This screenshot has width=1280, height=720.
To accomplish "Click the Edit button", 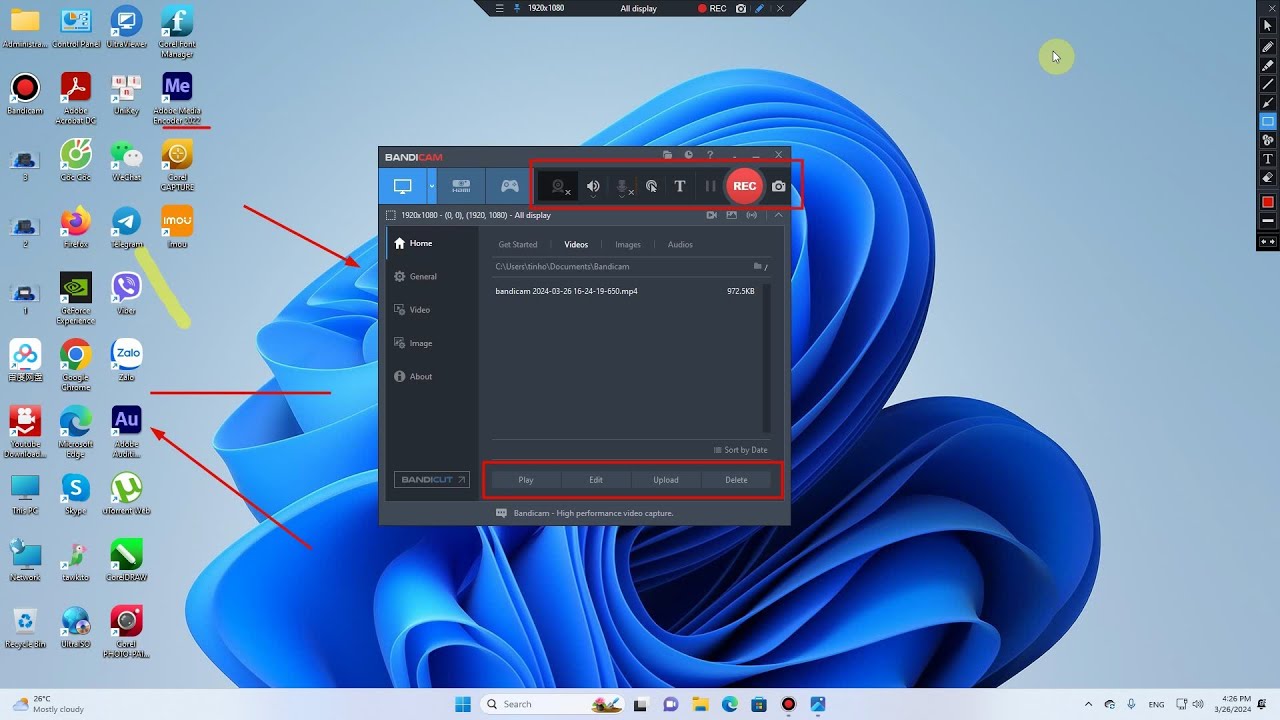I will [596, 480].
